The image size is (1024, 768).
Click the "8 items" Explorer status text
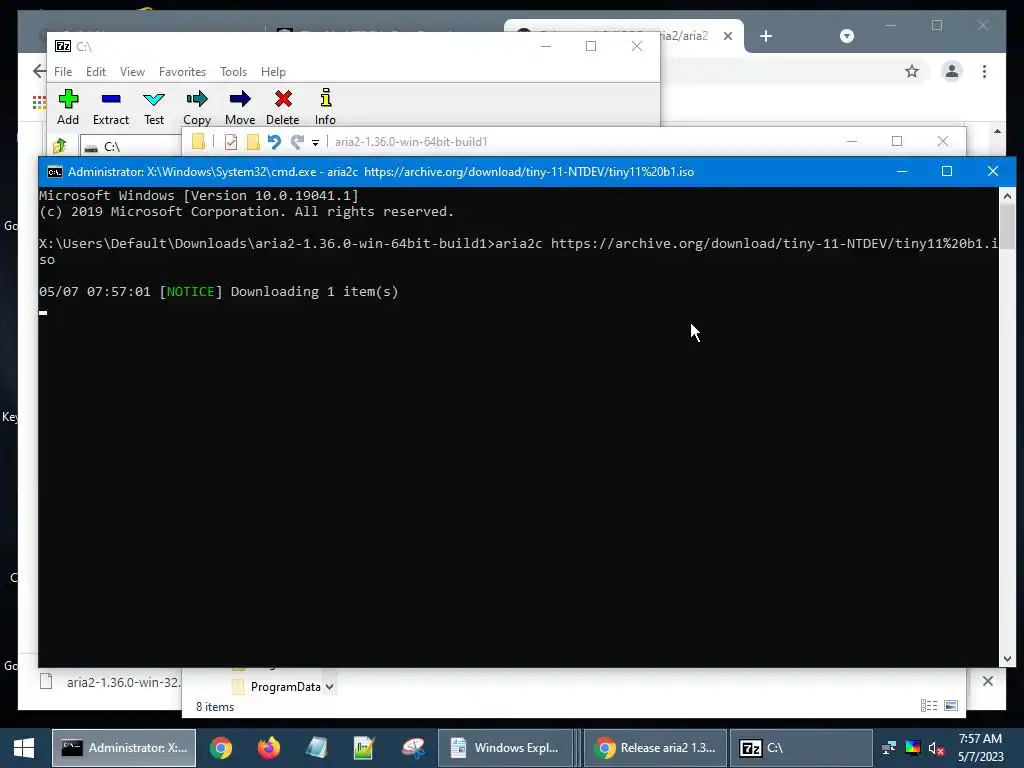click(x=215, y=707)
